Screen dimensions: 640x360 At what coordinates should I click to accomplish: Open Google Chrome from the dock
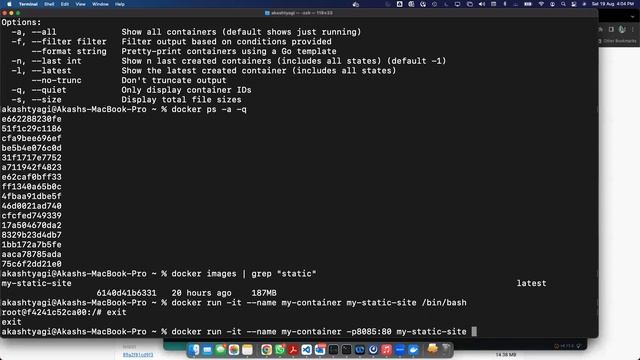(x=267, y=350)
